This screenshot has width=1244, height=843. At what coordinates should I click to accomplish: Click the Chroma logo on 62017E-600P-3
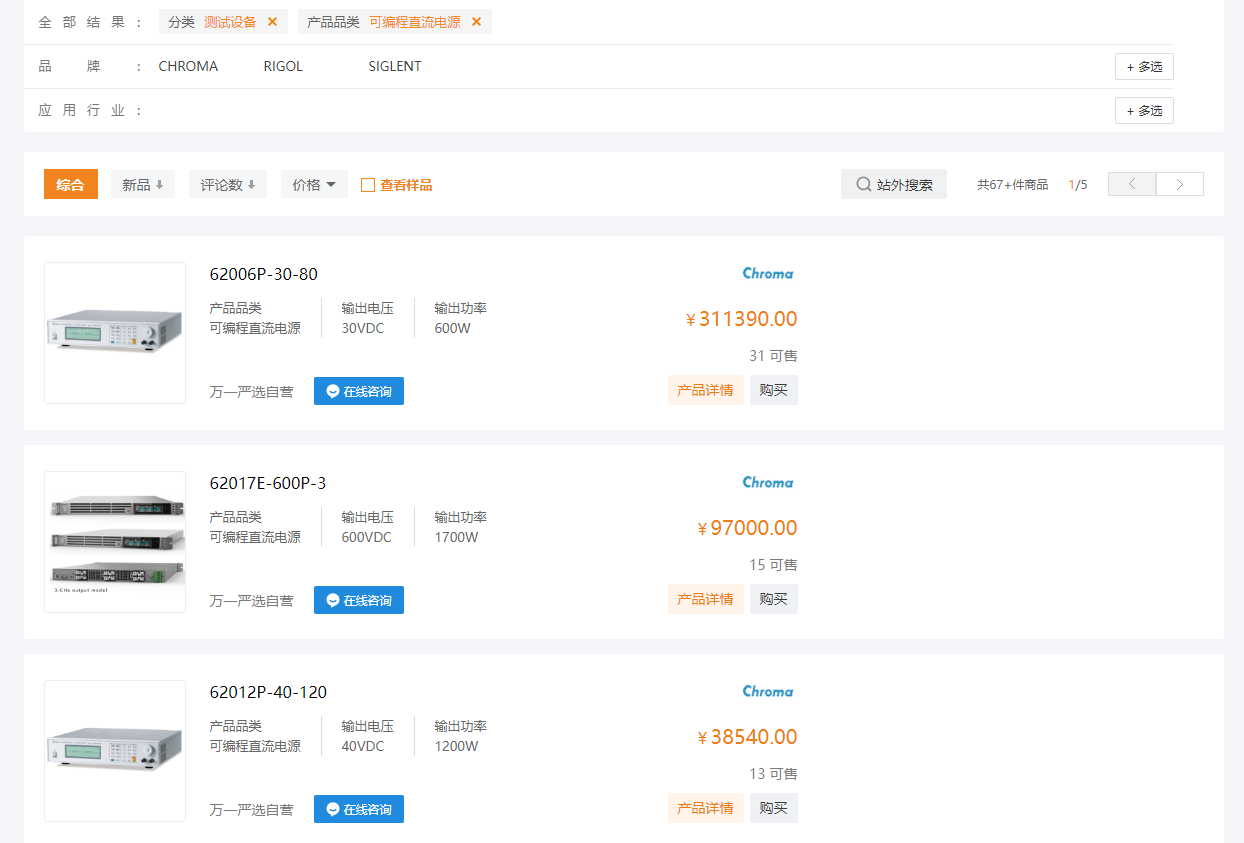point(768,482)
